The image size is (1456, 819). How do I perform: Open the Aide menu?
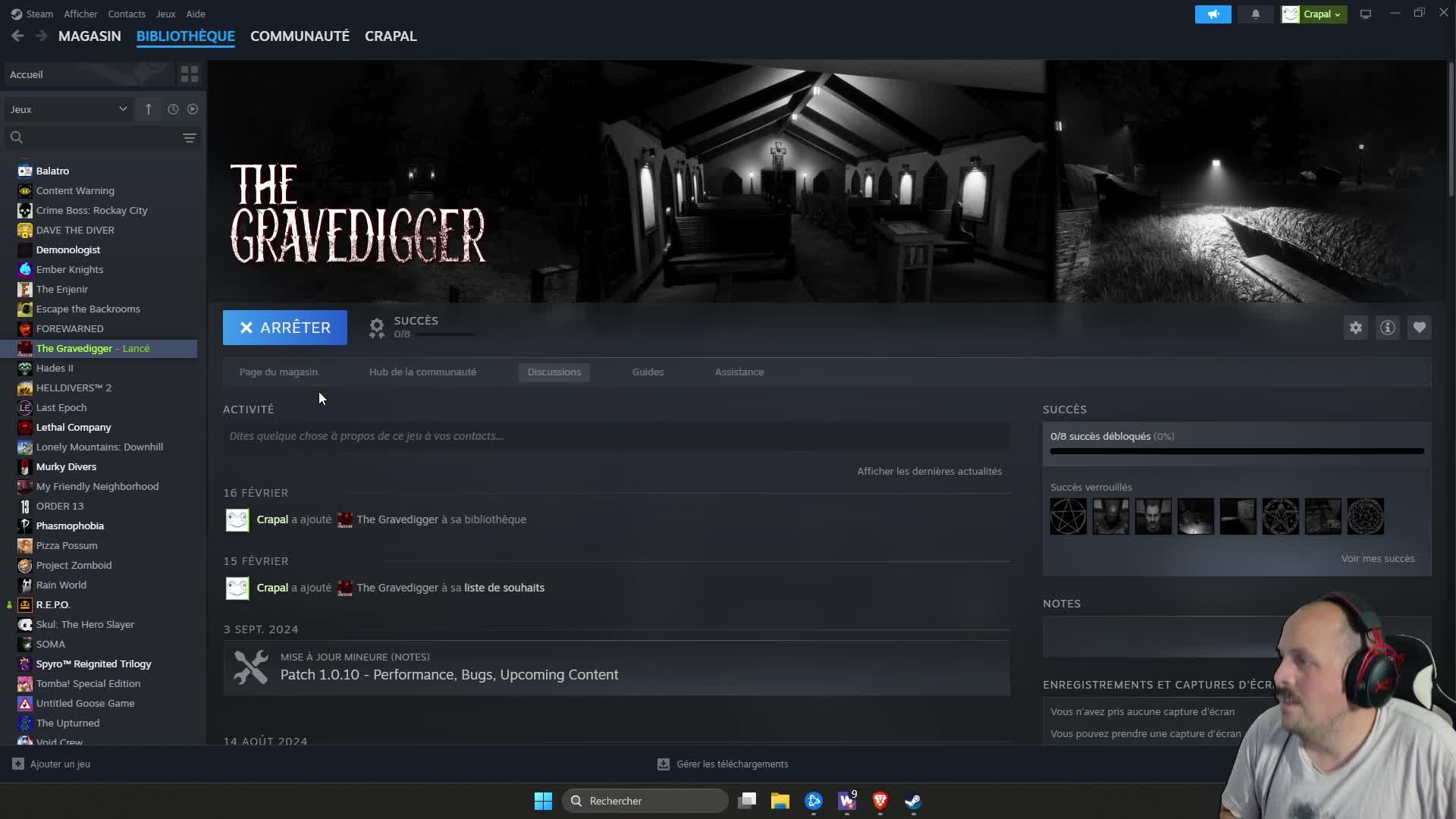pyautogui.click(x=196, y=14)
